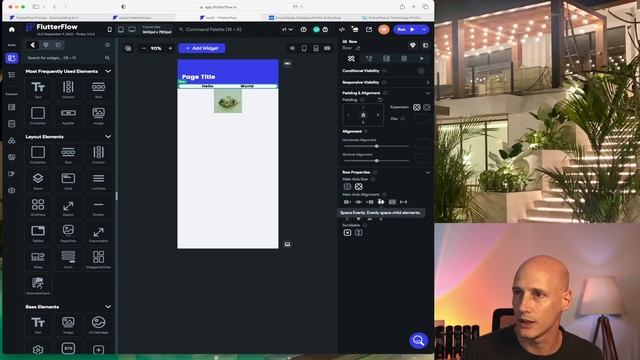Add a GridView widget from Layout Elements
The height and width of the screenshot is (360, 640).
[38, 207]
